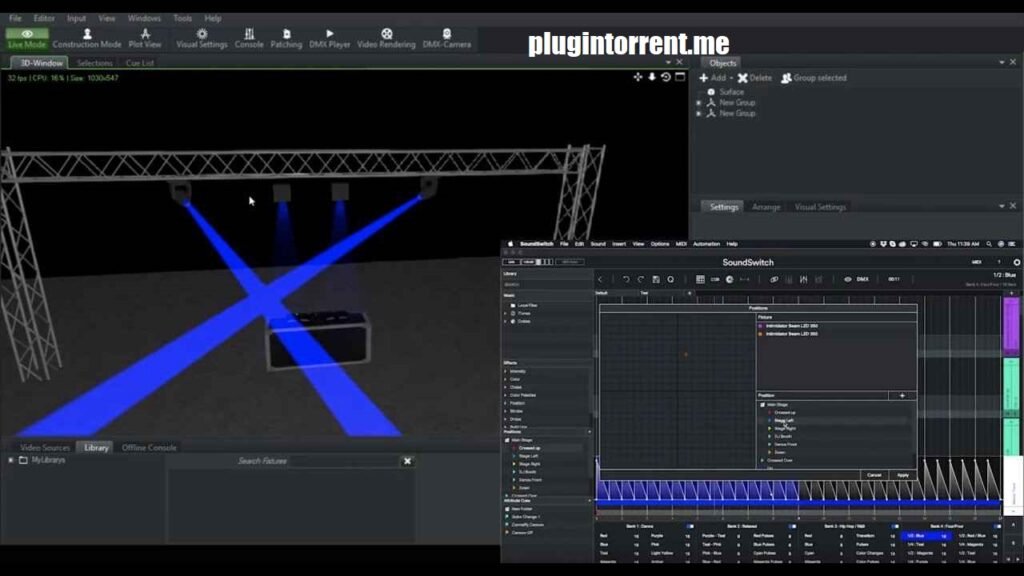Click the redo icon in SoundSwitch toolbar
The image size is (1024, 576).
pos(641,280)
